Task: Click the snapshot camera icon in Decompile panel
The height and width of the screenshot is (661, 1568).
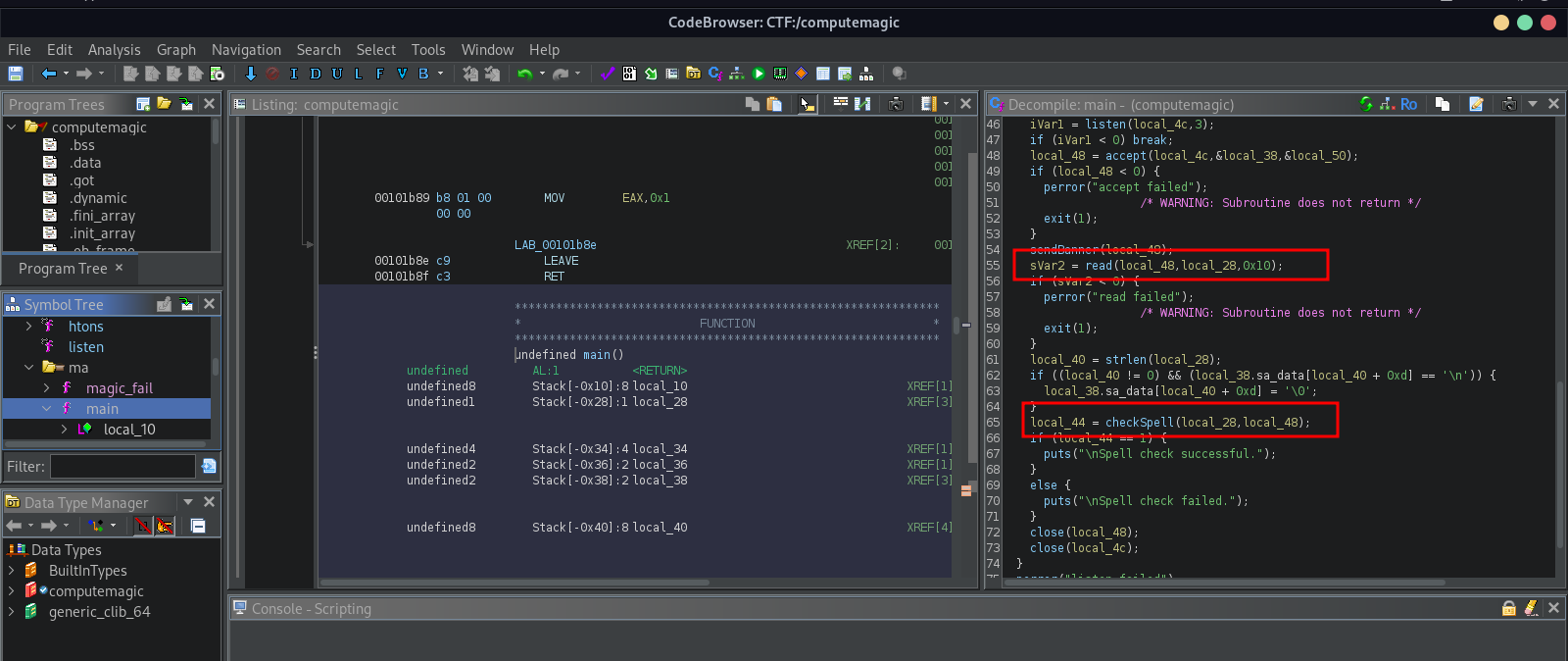Action: pyautogui.click(x=1509, y=104)
